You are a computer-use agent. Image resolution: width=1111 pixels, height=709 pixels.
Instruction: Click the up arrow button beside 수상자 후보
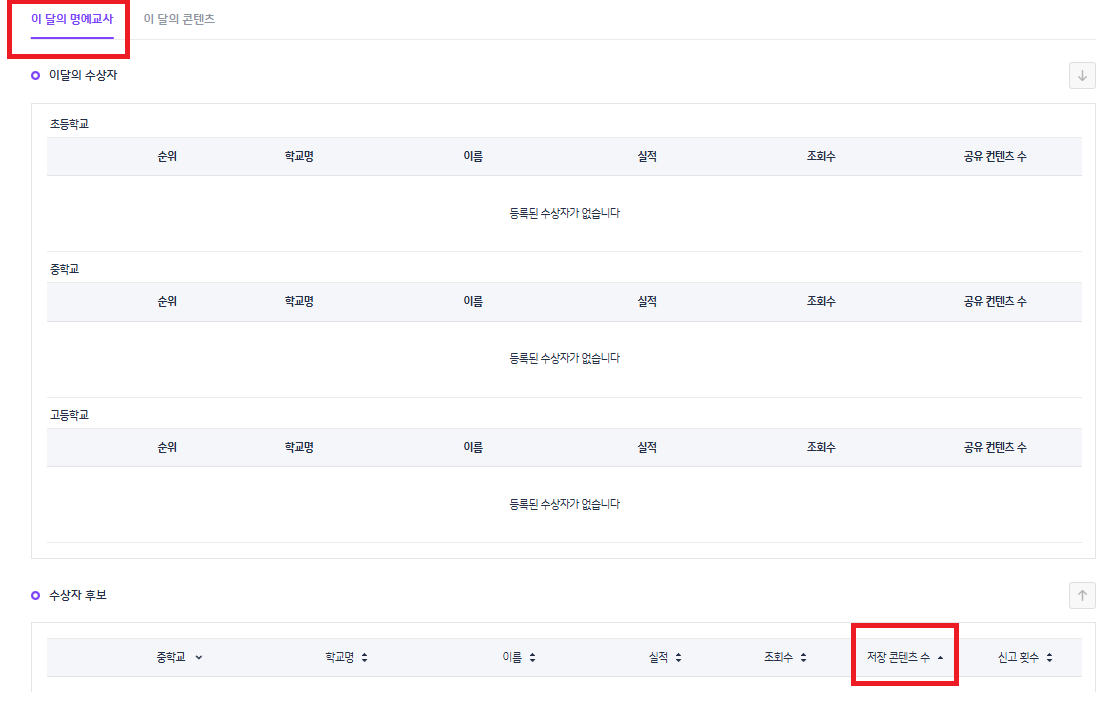click(x=1082, y=595)
